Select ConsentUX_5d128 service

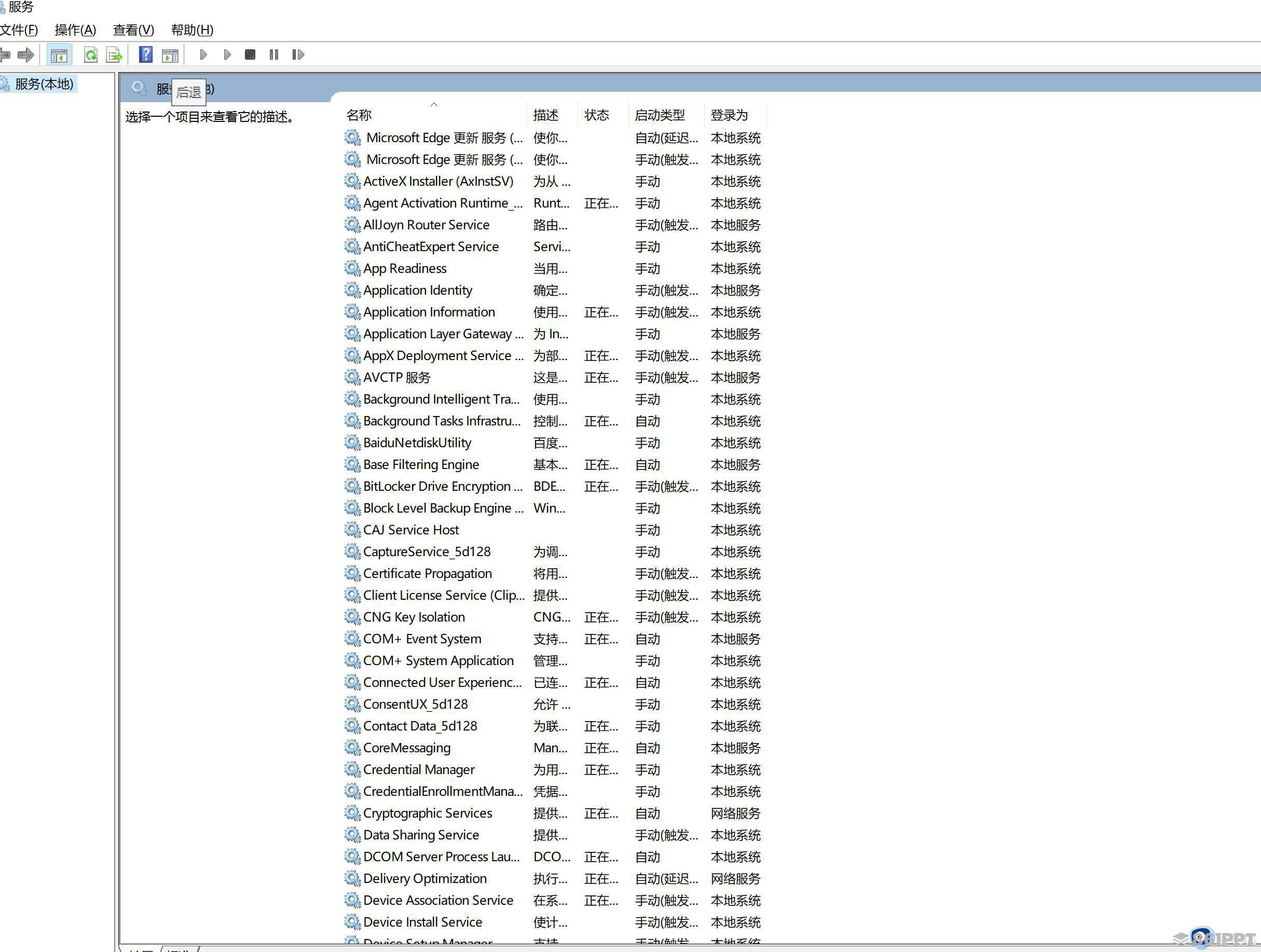554,704
